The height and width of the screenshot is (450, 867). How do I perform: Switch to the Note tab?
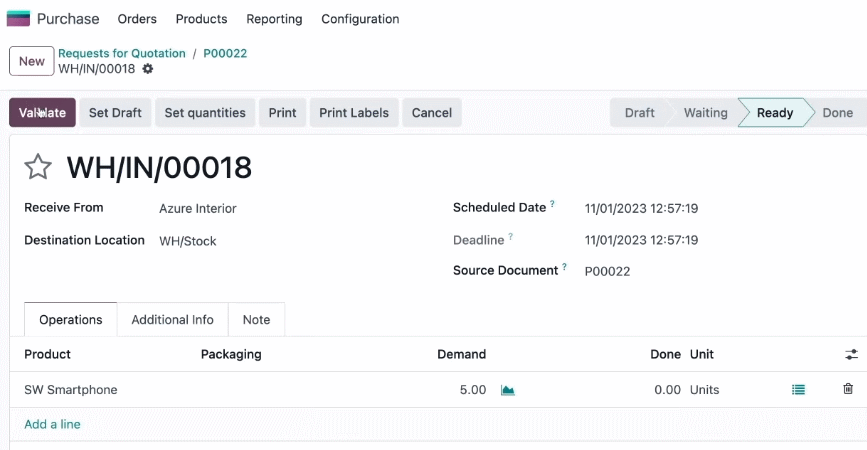coord(257,320)
